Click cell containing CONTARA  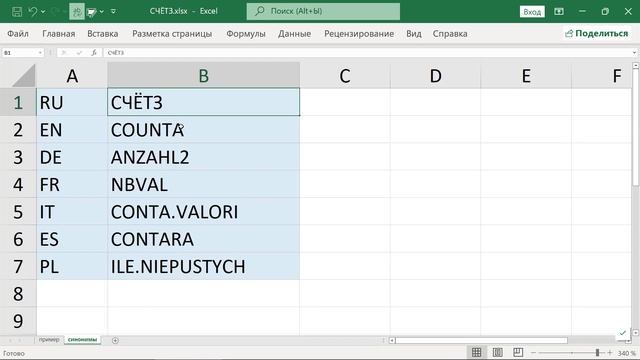pyautogui.click(x=203, y=239)
